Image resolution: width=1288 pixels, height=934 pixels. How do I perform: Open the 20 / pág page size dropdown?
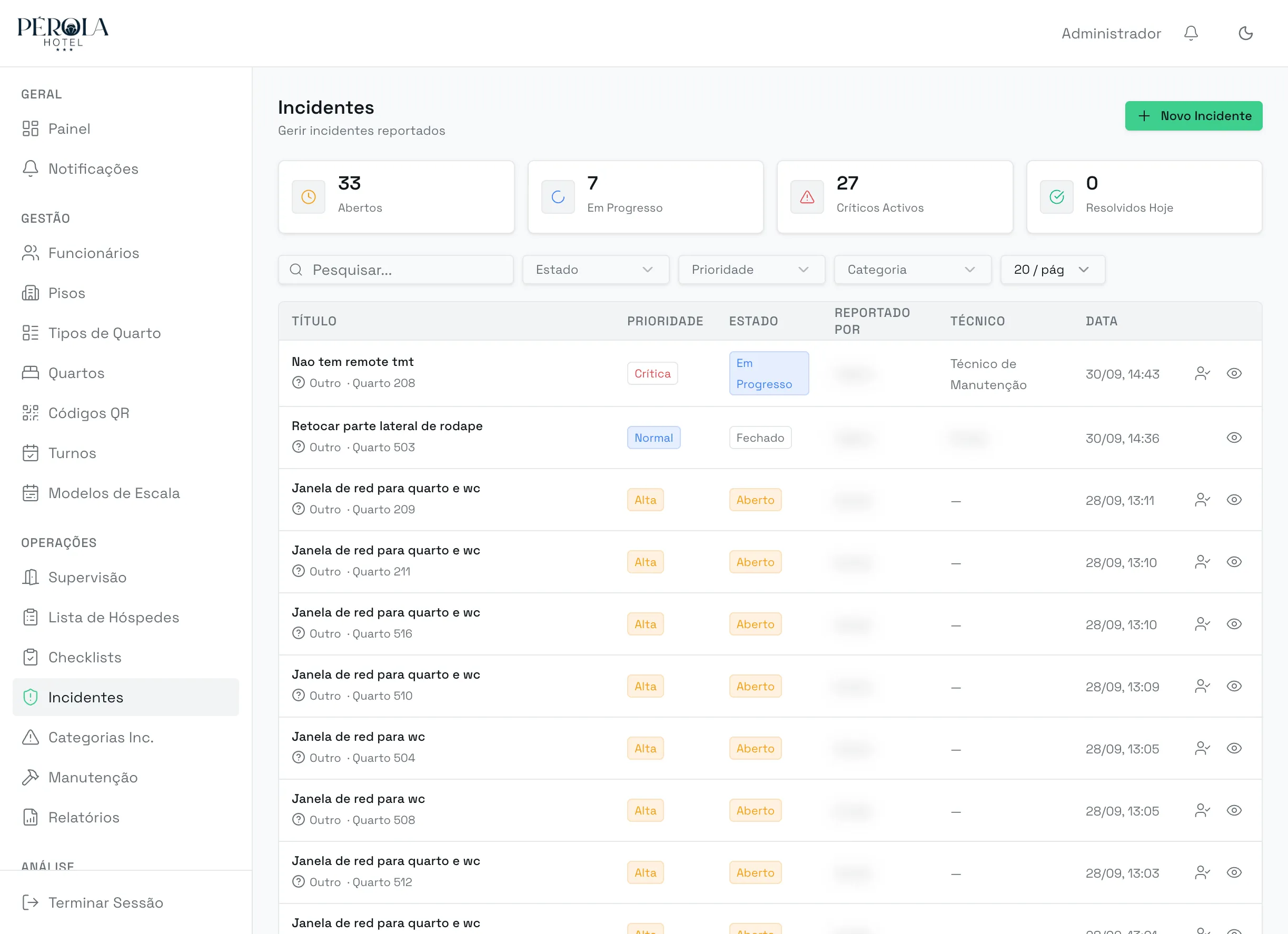1052,270
